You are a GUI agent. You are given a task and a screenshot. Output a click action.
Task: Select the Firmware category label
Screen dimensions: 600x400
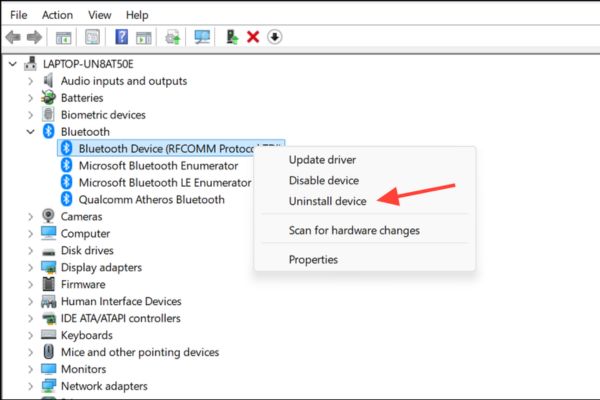tap(83, 284)
